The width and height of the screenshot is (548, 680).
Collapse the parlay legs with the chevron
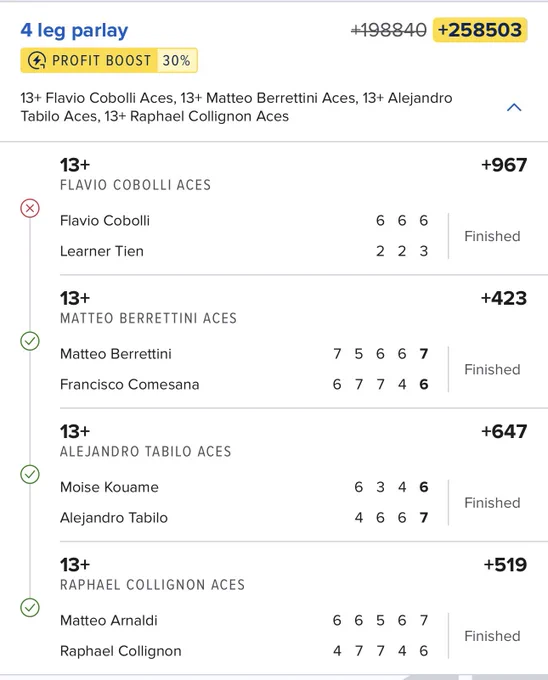point(514,107)
